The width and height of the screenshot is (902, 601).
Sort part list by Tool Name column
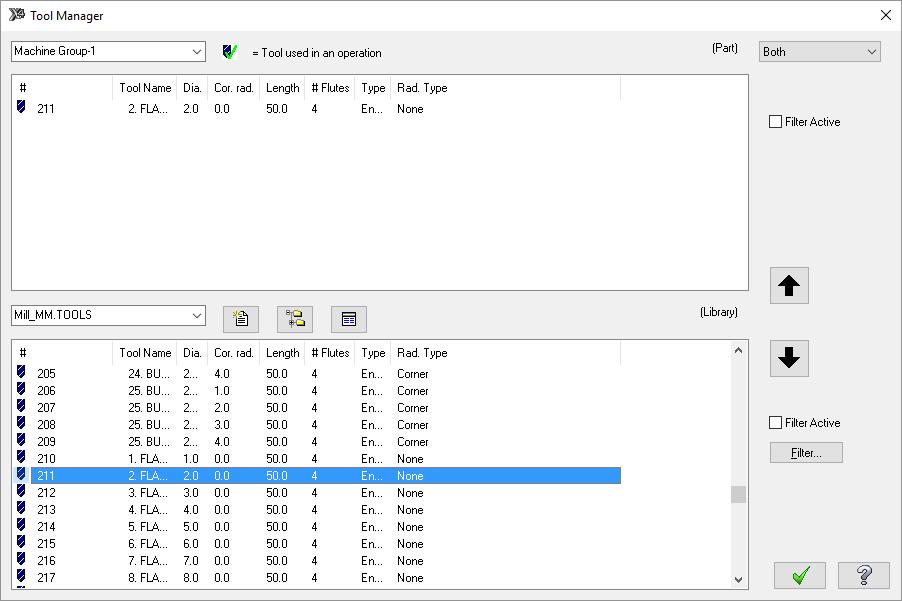pos(145,88)
